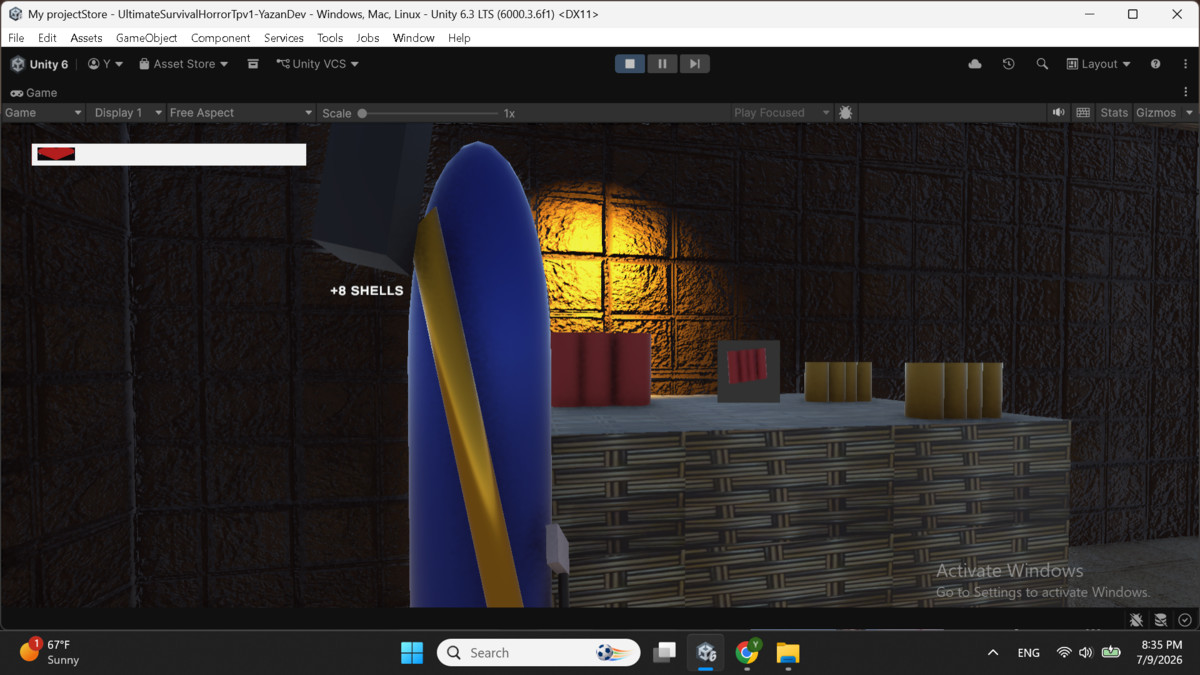Click the white health bar in game
Screen dimensions: 1200x675
tap(169, 154)
